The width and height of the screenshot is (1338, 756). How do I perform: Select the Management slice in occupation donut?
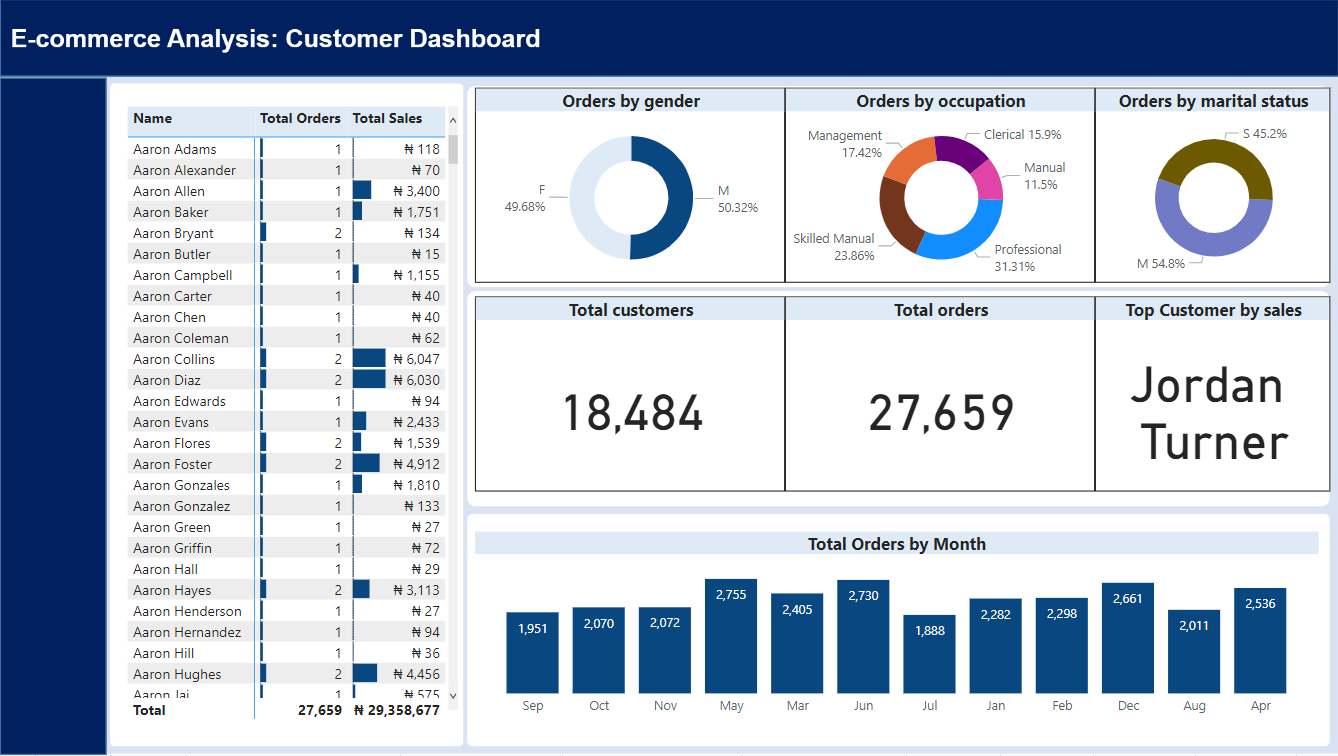click(x=906, y=162)
